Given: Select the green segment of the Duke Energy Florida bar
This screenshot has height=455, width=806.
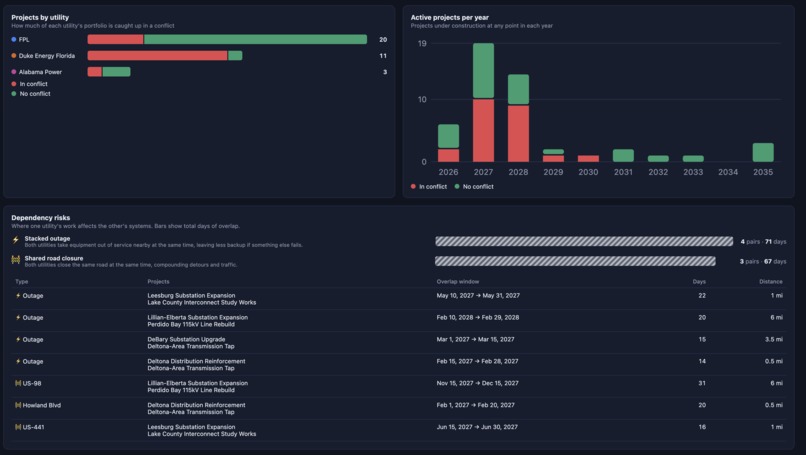Looking at the screenshot, I should (x=235, y=56).
